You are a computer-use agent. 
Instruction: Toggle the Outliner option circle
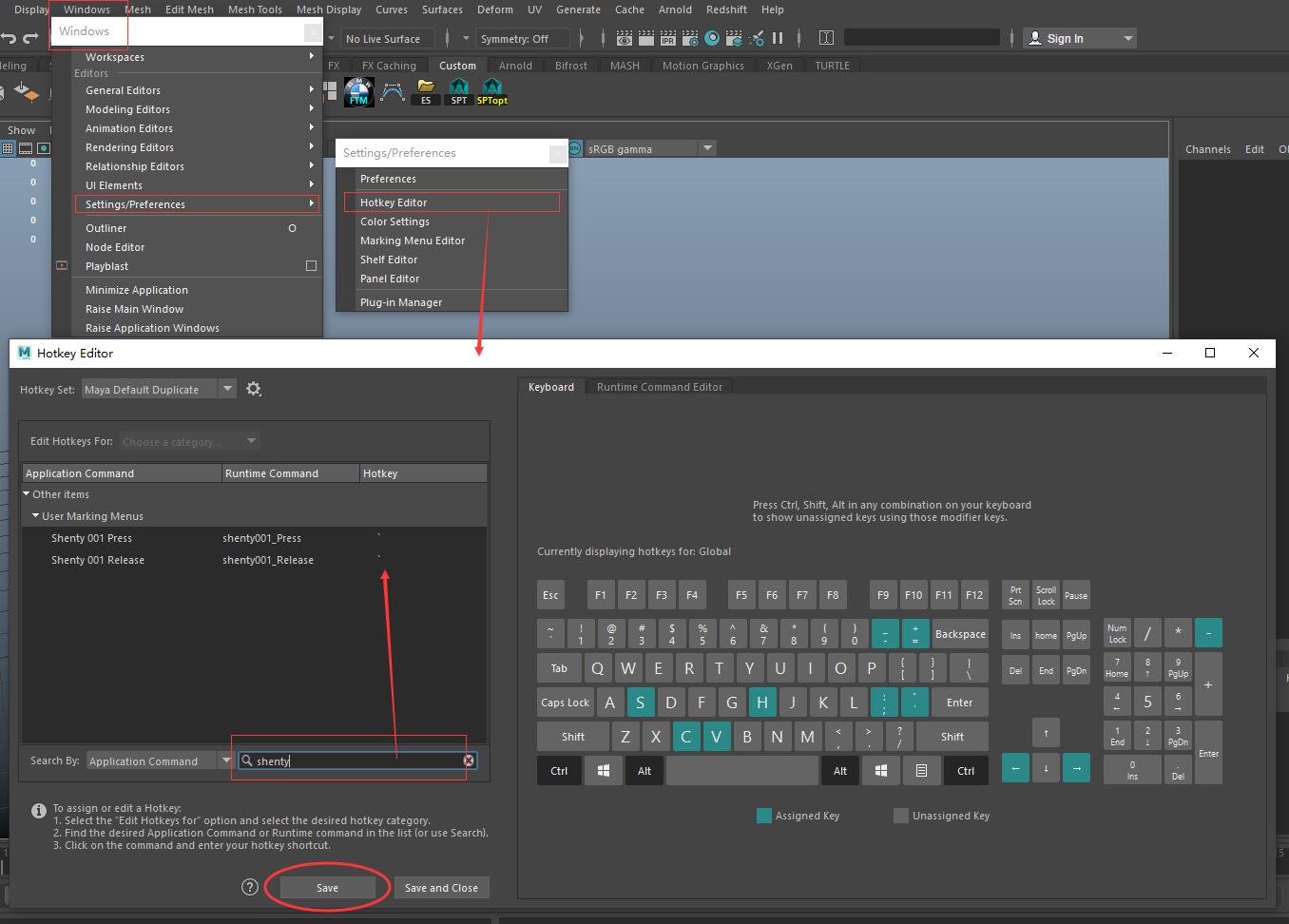pyautogui.click(x=292, y=228)
